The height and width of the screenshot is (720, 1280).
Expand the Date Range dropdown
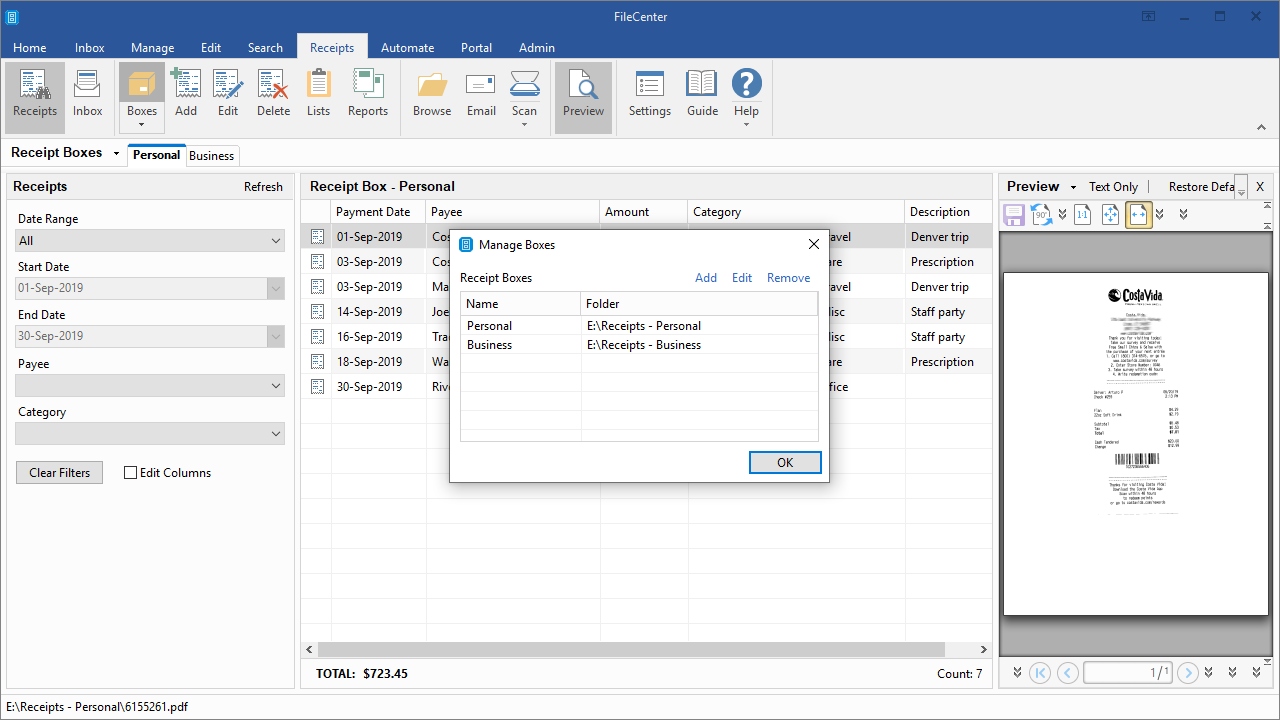coord(150,241)
